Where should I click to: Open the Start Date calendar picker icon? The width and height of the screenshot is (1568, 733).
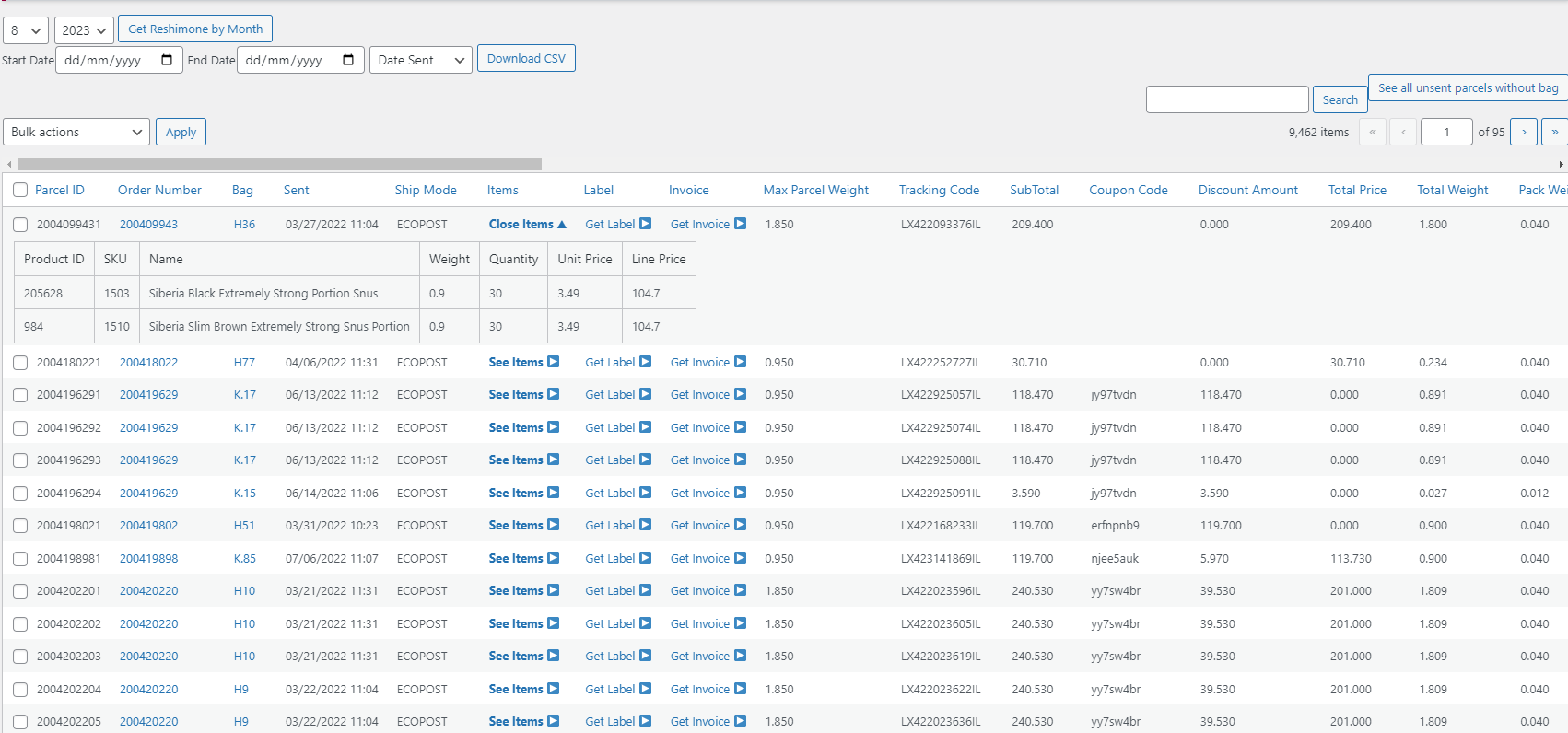click(x=167, y=60)
